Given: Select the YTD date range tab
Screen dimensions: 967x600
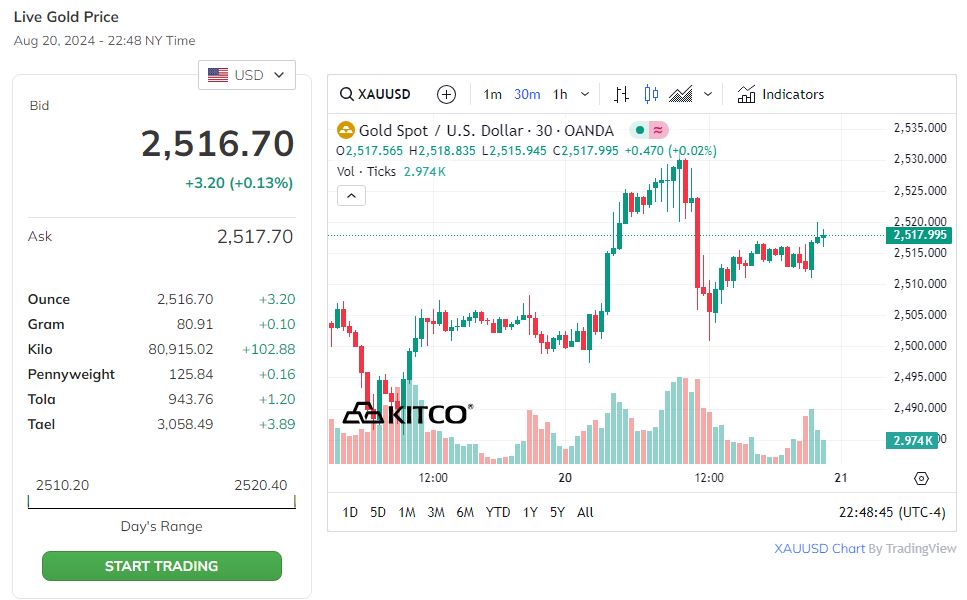Looking at the screenshot, I should coord(497,512).
